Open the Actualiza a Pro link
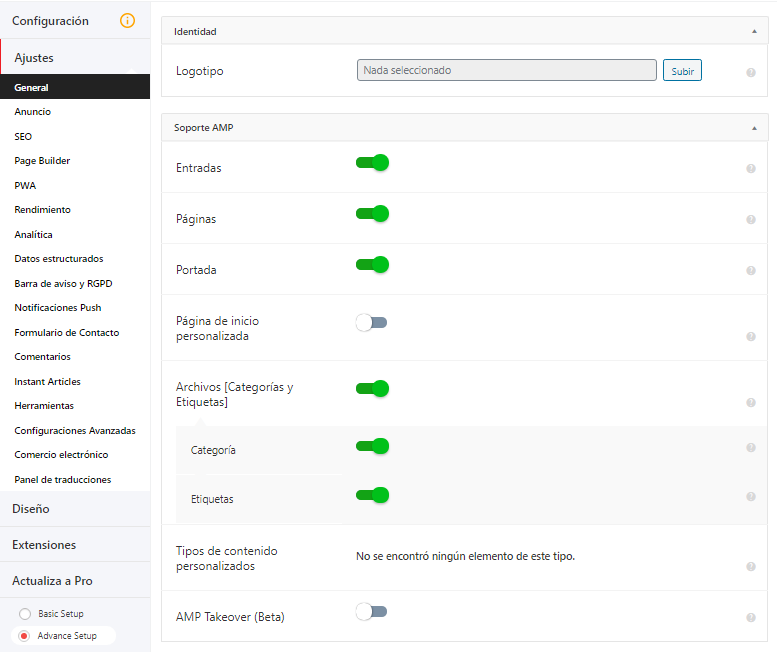The width and height of the screenshot is (777, 652). click(x=52, y=581)
